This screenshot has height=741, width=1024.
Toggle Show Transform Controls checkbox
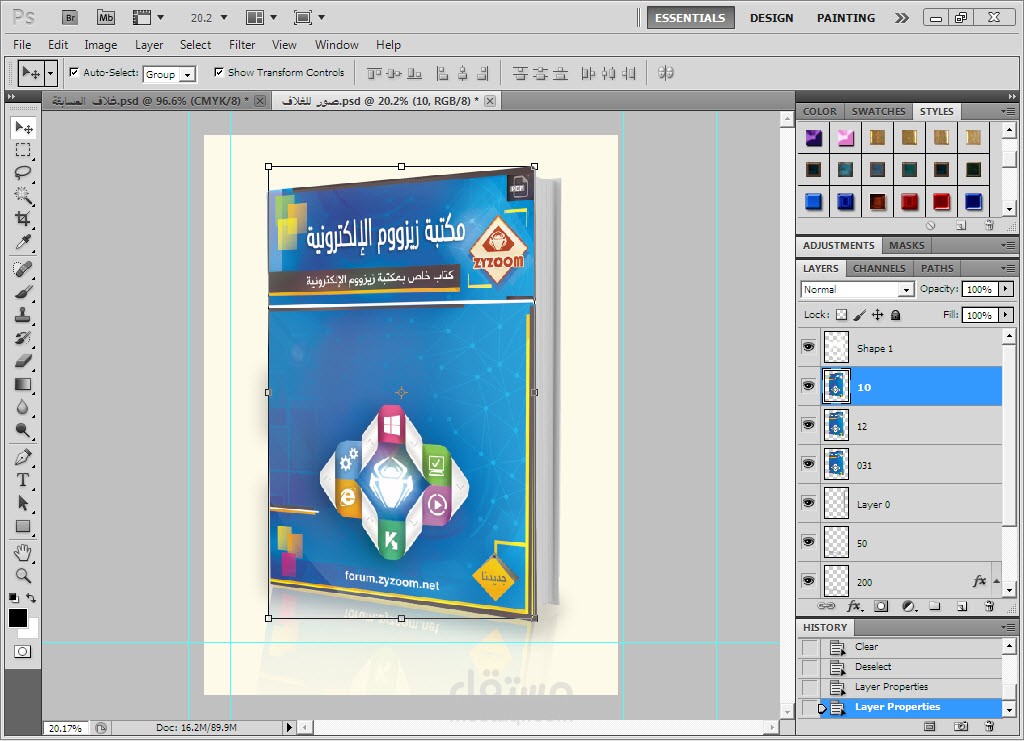click(x=219, y=72)
